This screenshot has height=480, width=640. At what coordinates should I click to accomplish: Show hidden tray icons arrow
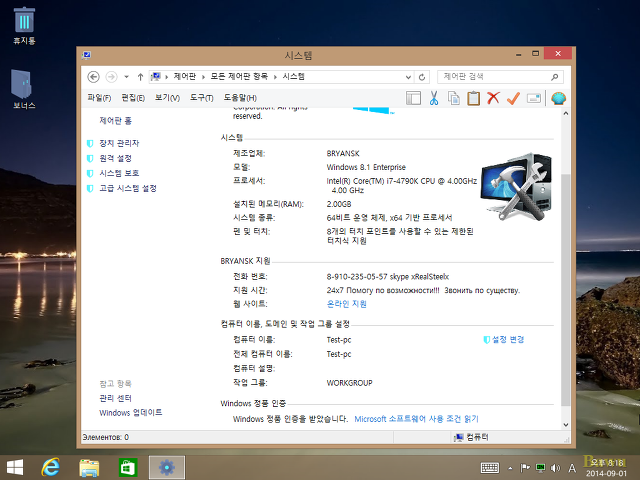510,468
